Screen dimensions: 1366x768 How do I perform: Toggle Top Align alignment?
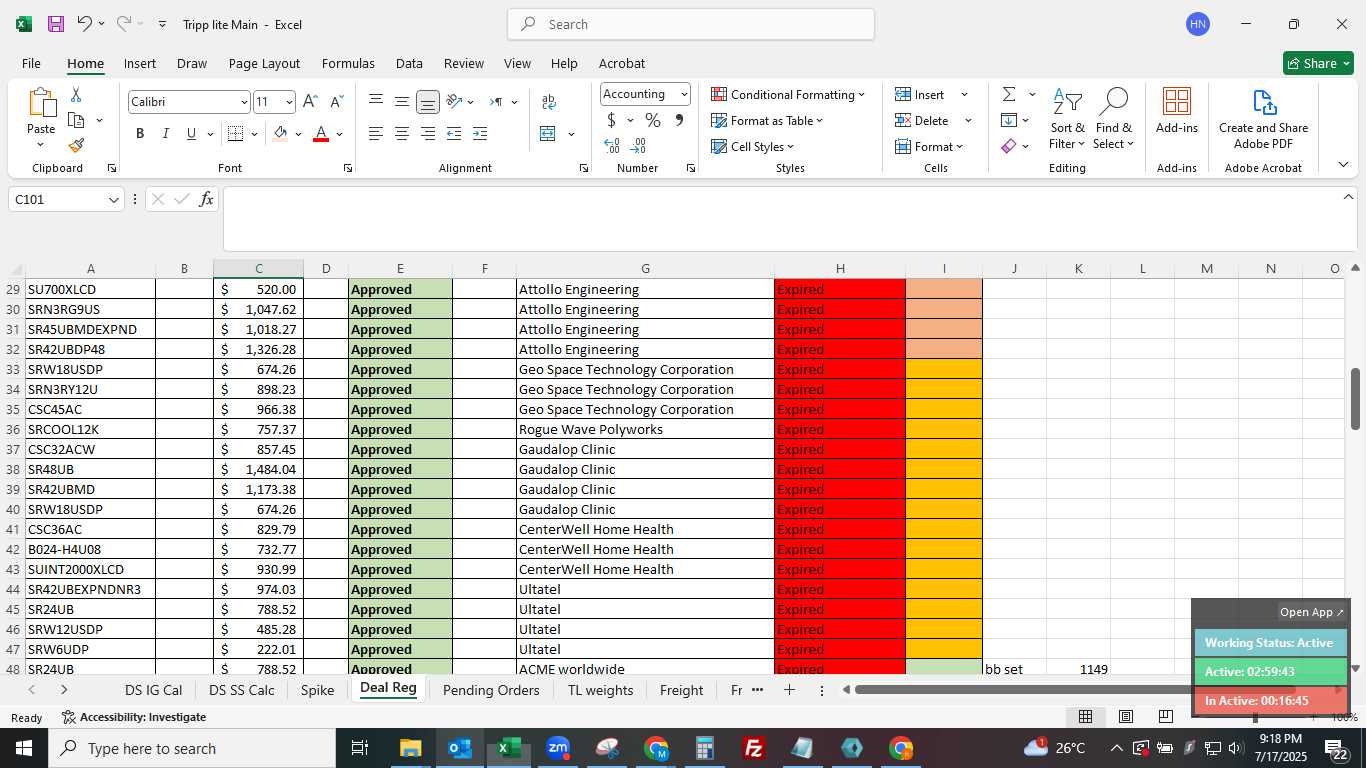click(x=376, y=102)
